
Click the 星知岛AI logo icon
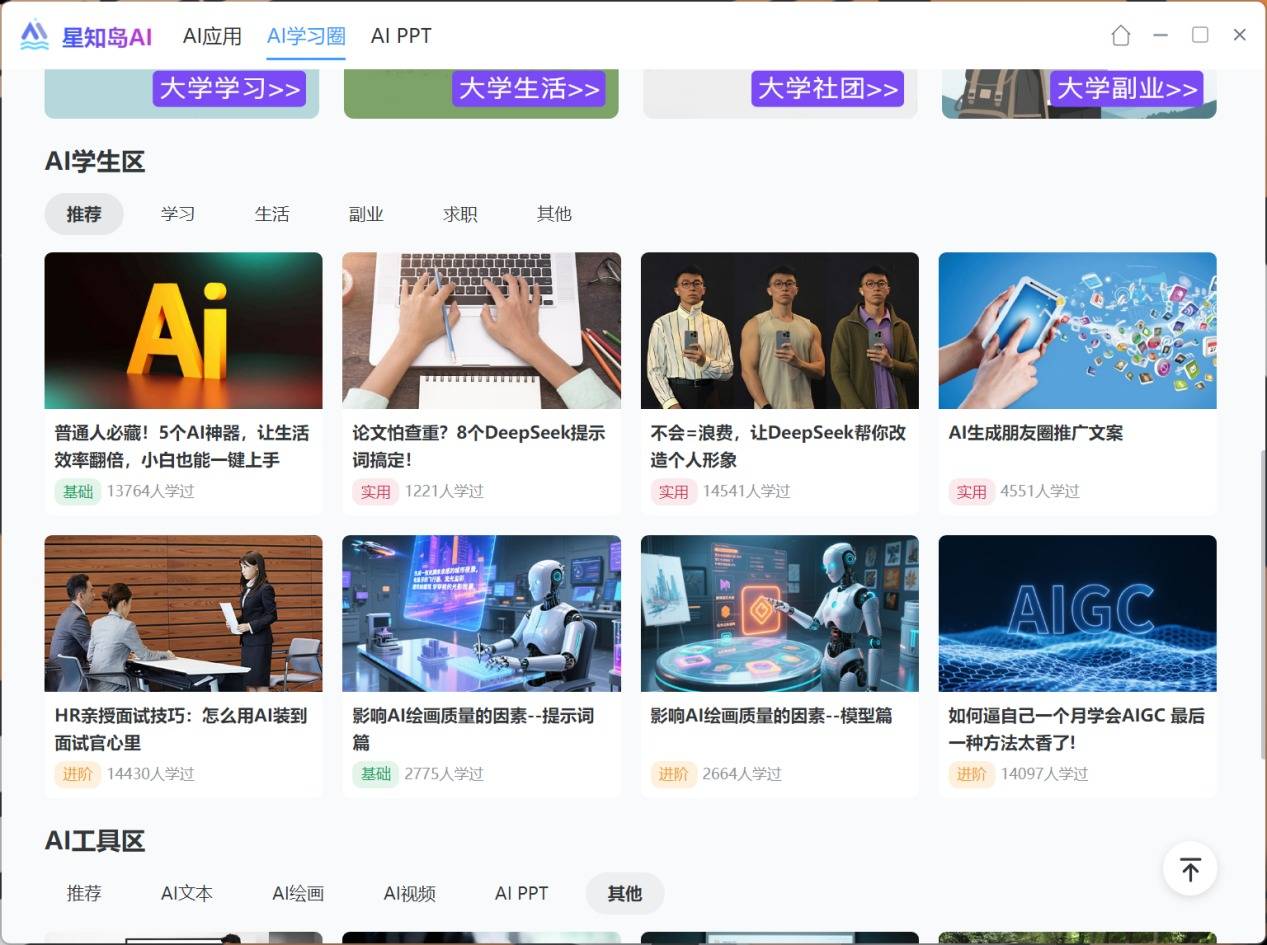click(x=34, y=36)
